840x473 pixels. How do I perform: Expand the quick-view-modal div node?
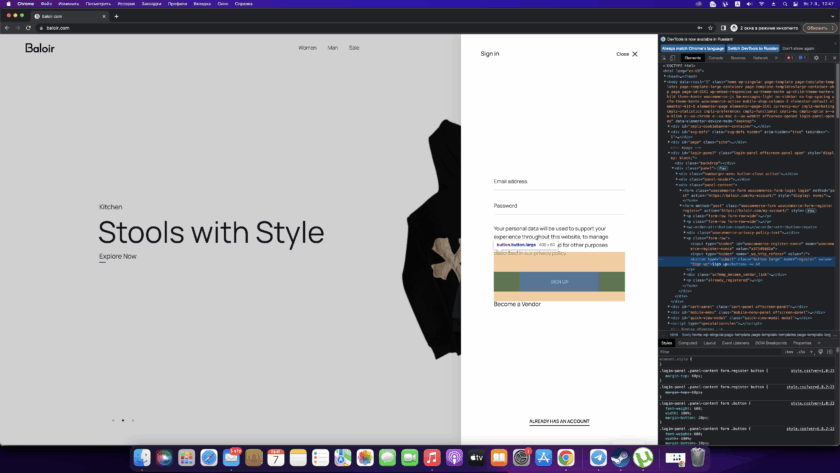point(669,318)
